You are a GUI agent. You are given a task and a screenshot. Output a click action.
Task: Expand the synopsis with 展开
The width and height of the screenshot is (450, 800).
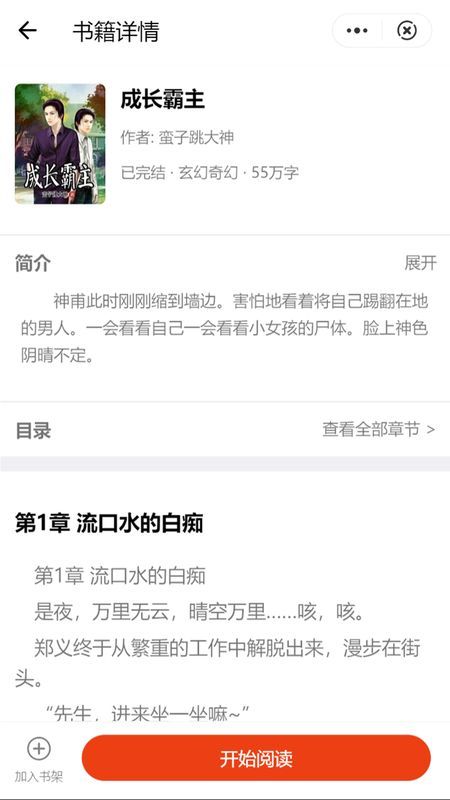[x=420, y=263]
